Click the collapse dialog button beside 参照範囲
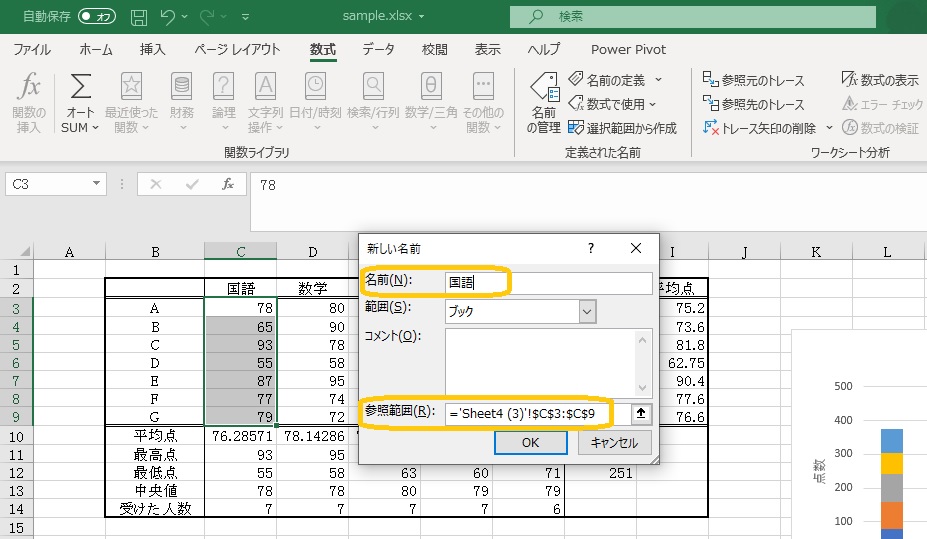Screen dimensions: 927x539 tap(642, 413)
